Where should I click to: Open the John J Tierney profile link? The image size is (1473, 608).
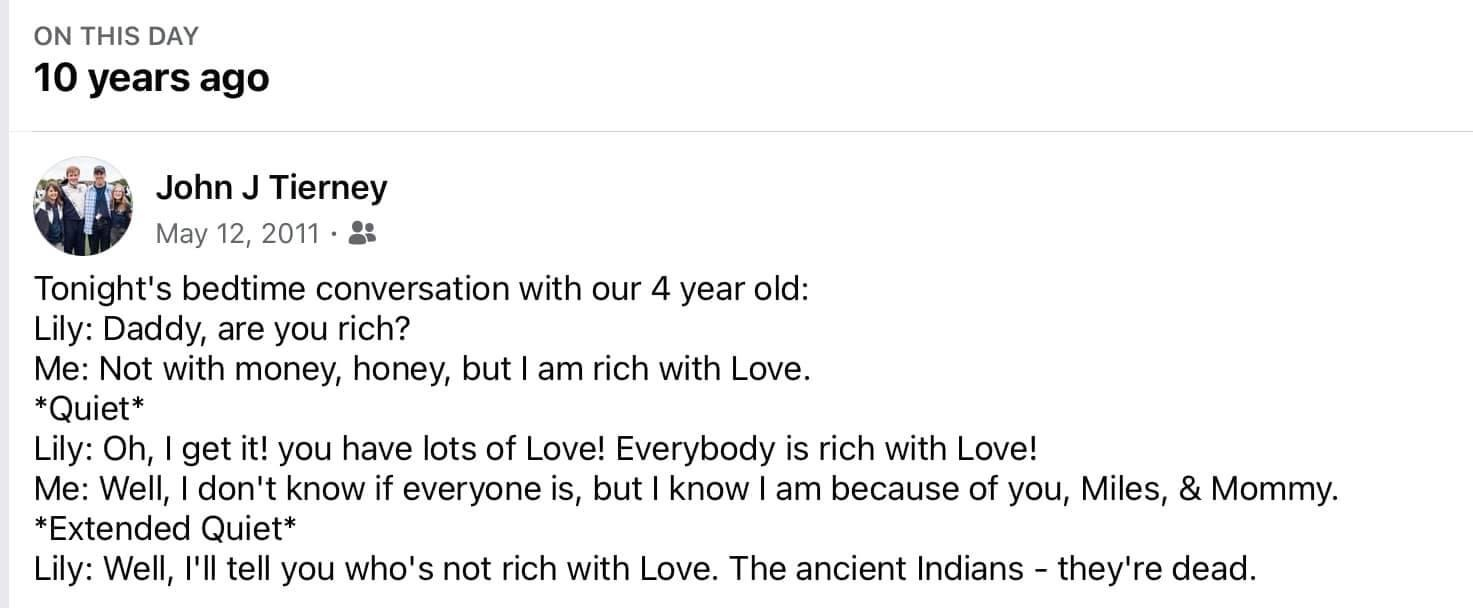pos(271,187)
